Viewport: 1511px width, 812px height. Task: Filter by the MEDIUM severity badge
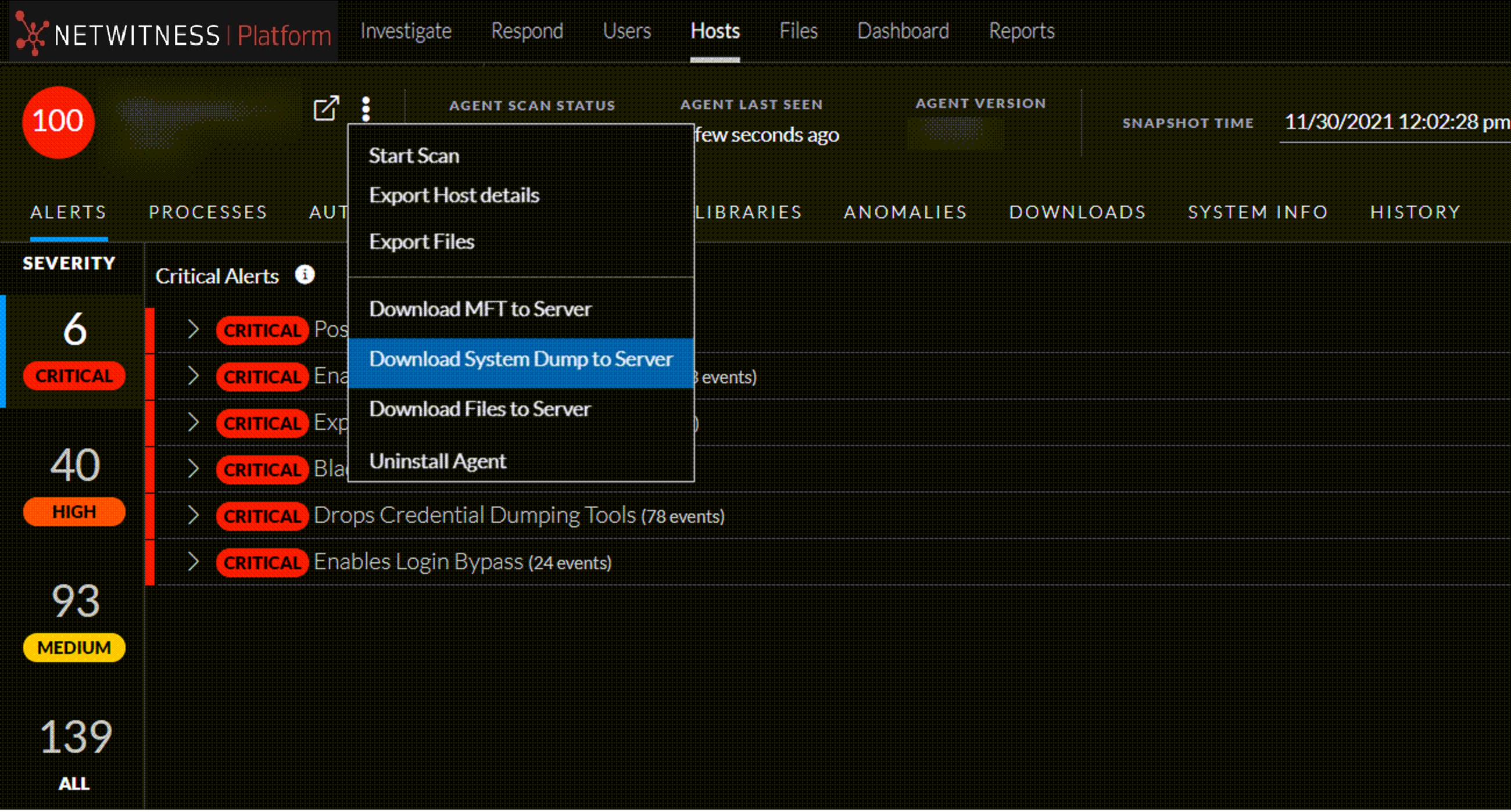[74, 647]
